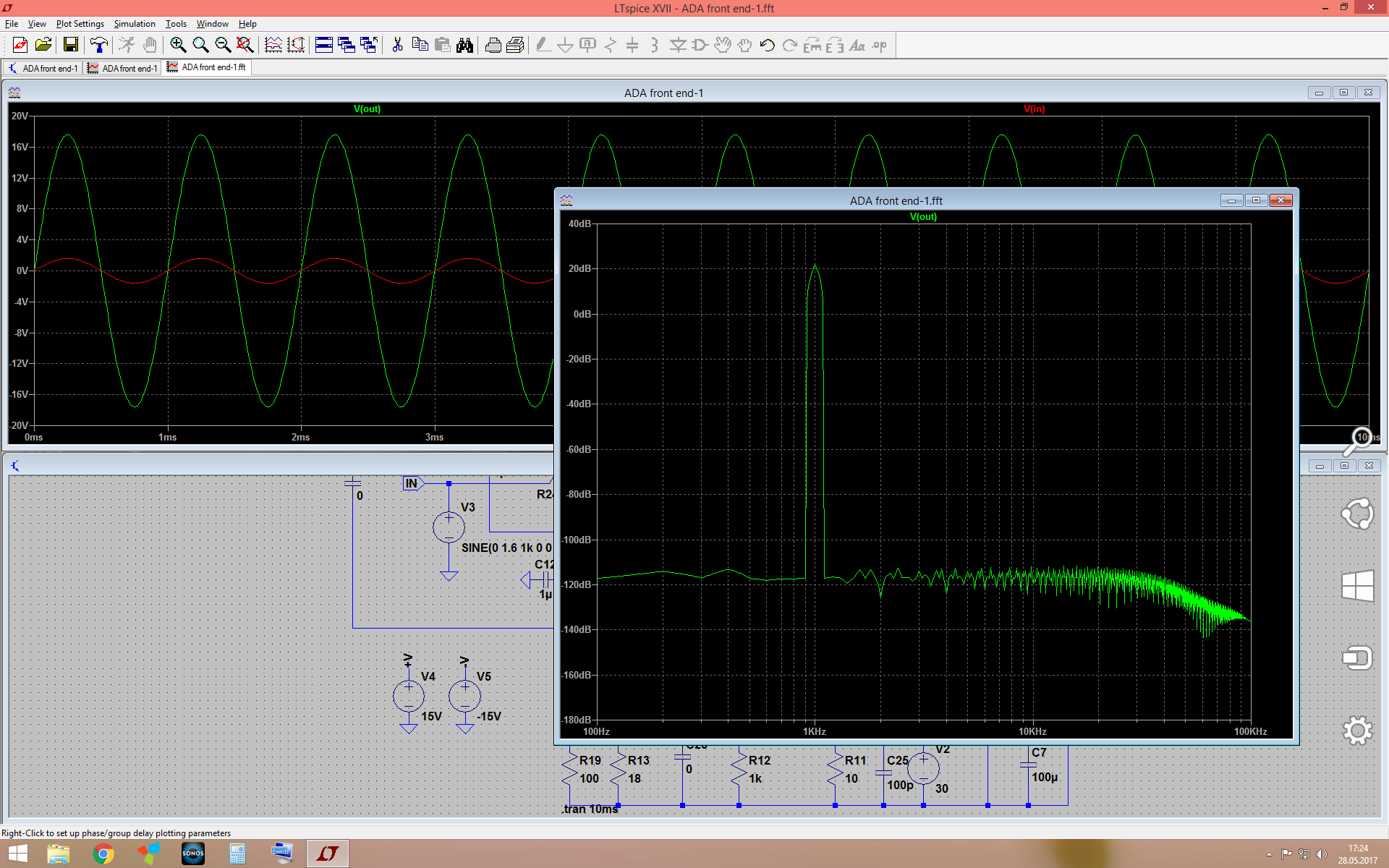Click the Cut scissors icon
Viewport: 1389px width, 868px height.
(x=397, y=45)
